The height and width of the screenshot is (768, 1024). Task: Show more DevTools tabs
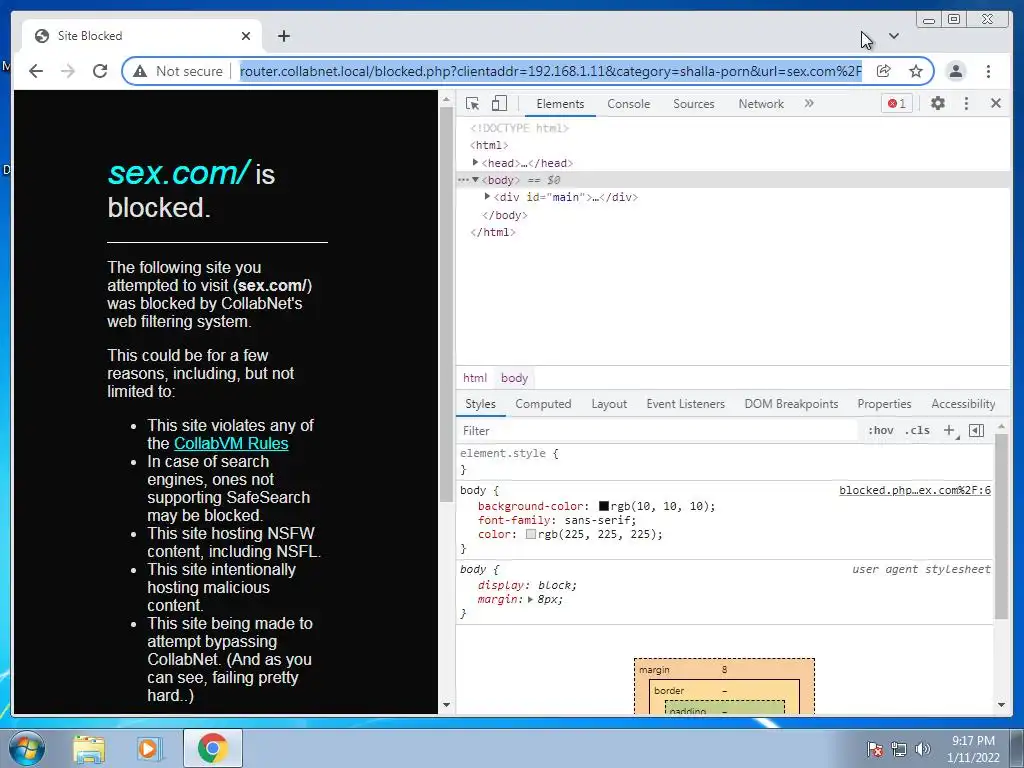809,103
